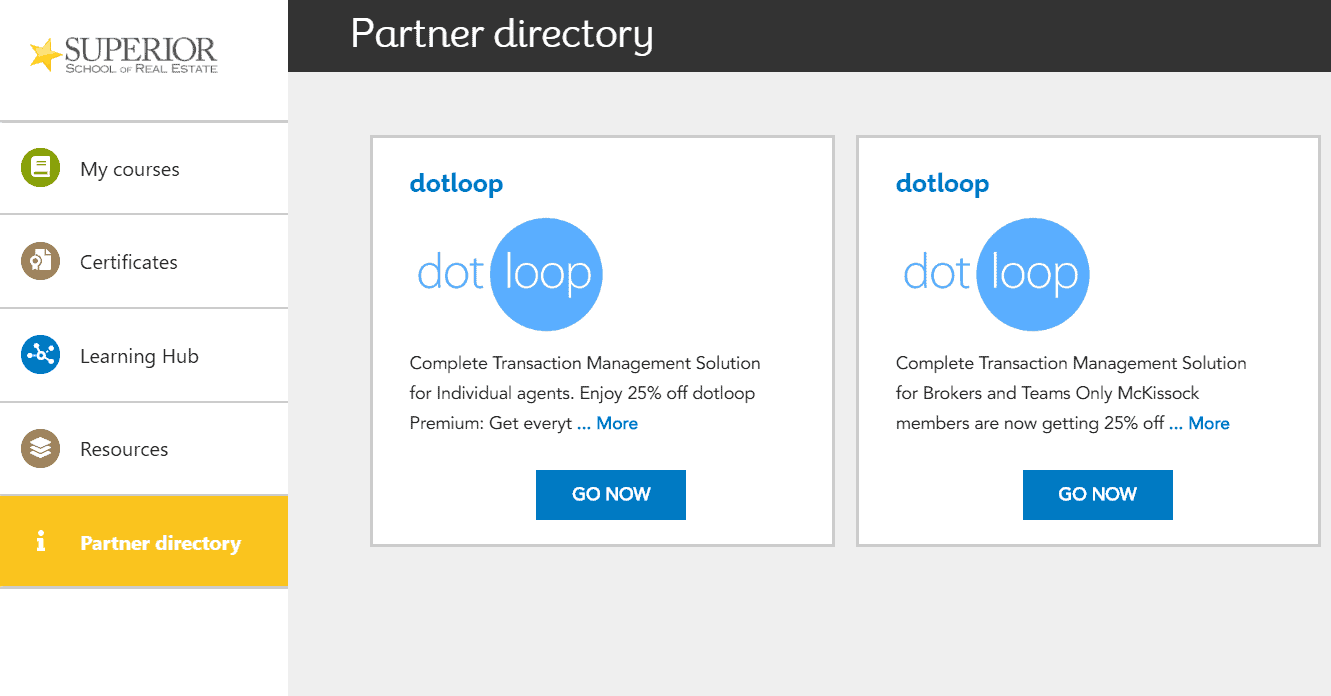The width and height of the screenshot is (1331, 696).
Task: Click dotloop logo in Brokers and Teams card
Action: point(996,274)
